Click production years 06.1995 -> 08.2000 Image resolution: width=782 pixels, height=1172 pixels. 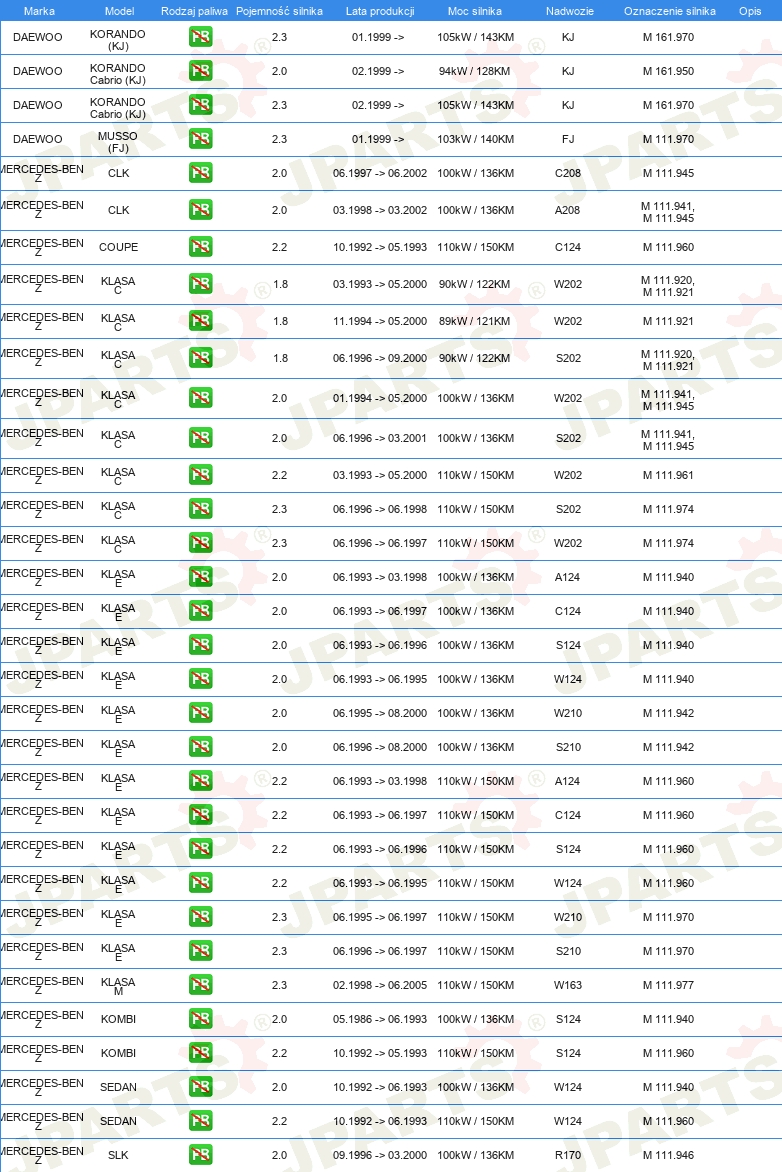pyautogui.click(x=380, y=713)
